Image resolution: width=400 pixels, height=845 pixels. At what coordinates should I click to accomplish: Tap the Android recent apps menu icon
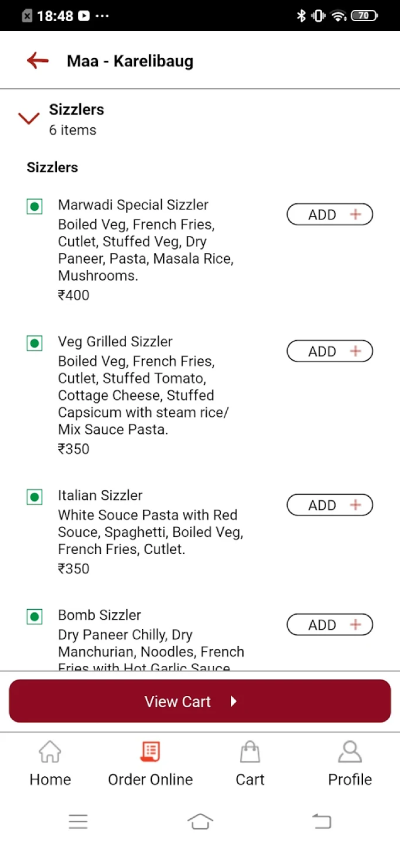78,821
